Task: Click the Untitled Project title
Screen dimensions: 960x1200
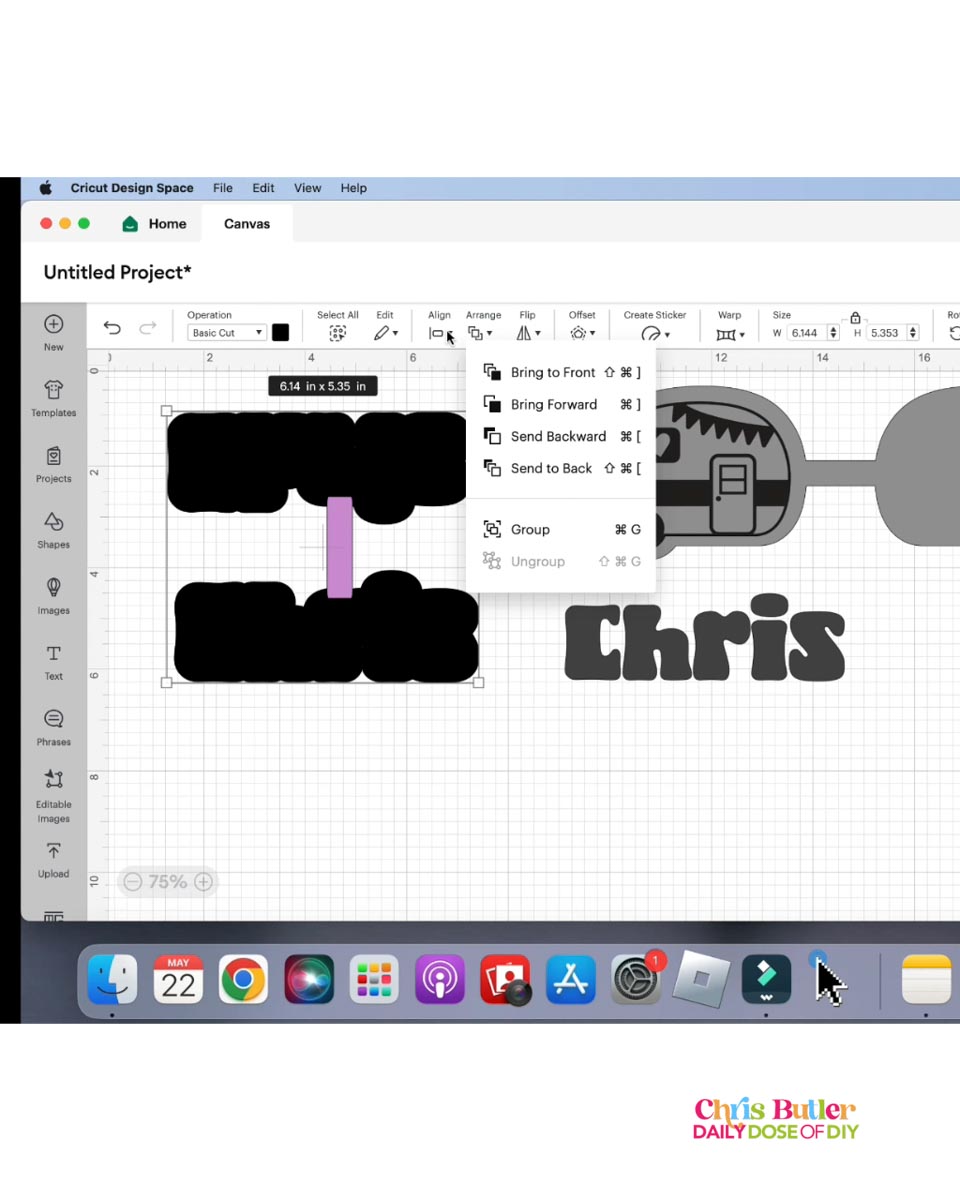Action: pos(118,272)
